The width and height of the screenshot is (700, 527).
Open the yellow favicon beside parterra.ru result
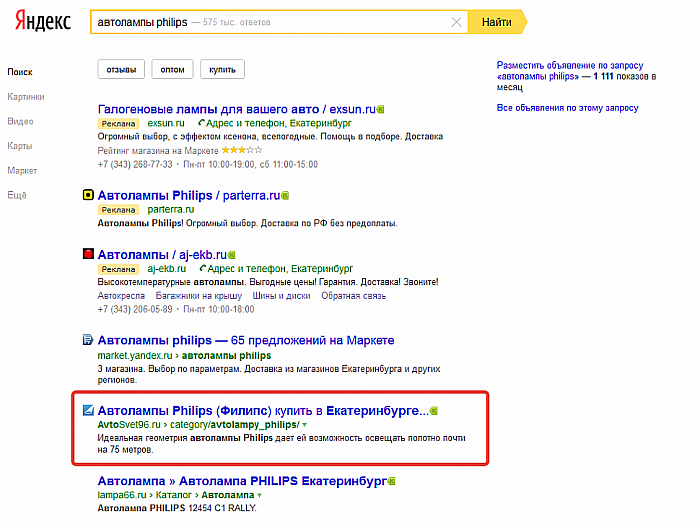coord(88,195)
